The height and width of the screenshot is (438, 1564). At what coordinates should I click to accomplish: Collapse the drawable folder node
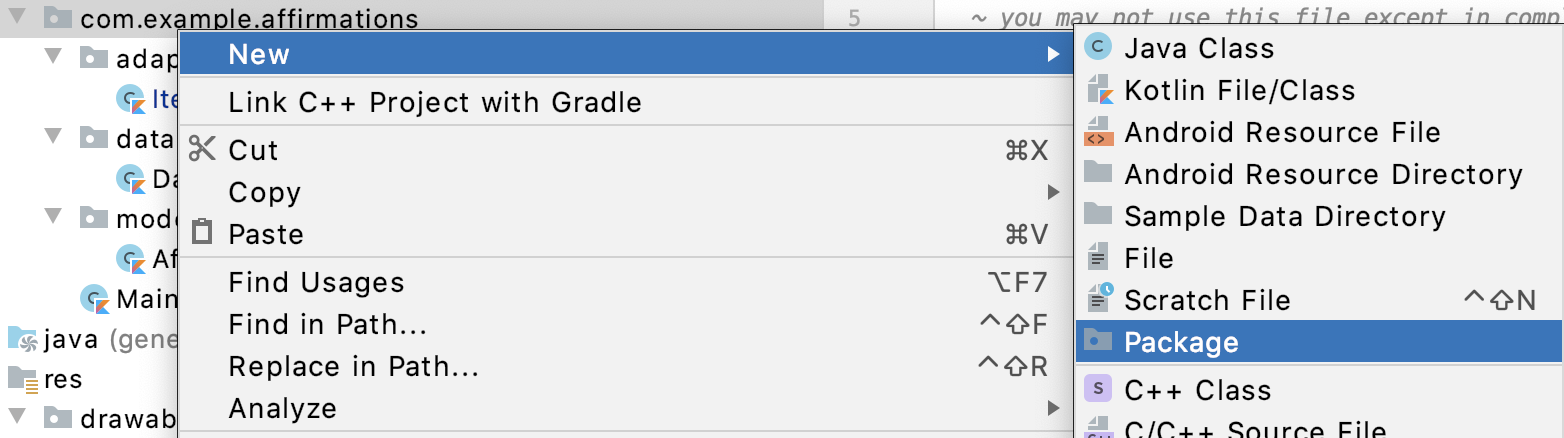click(x=17, y=417)
